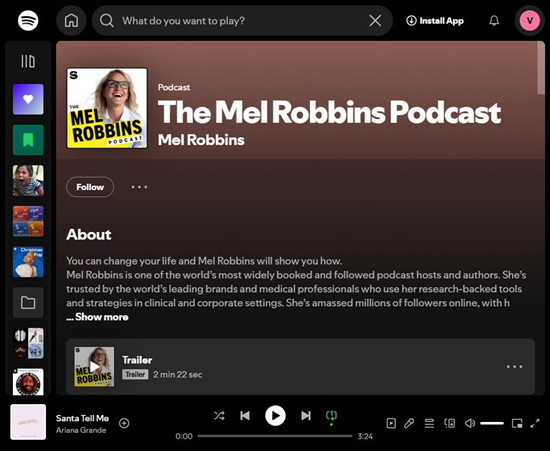The height and width of the screenshot is (451, 550).
Task: Click the Trailer tag badge
Action: coord(135,375)
